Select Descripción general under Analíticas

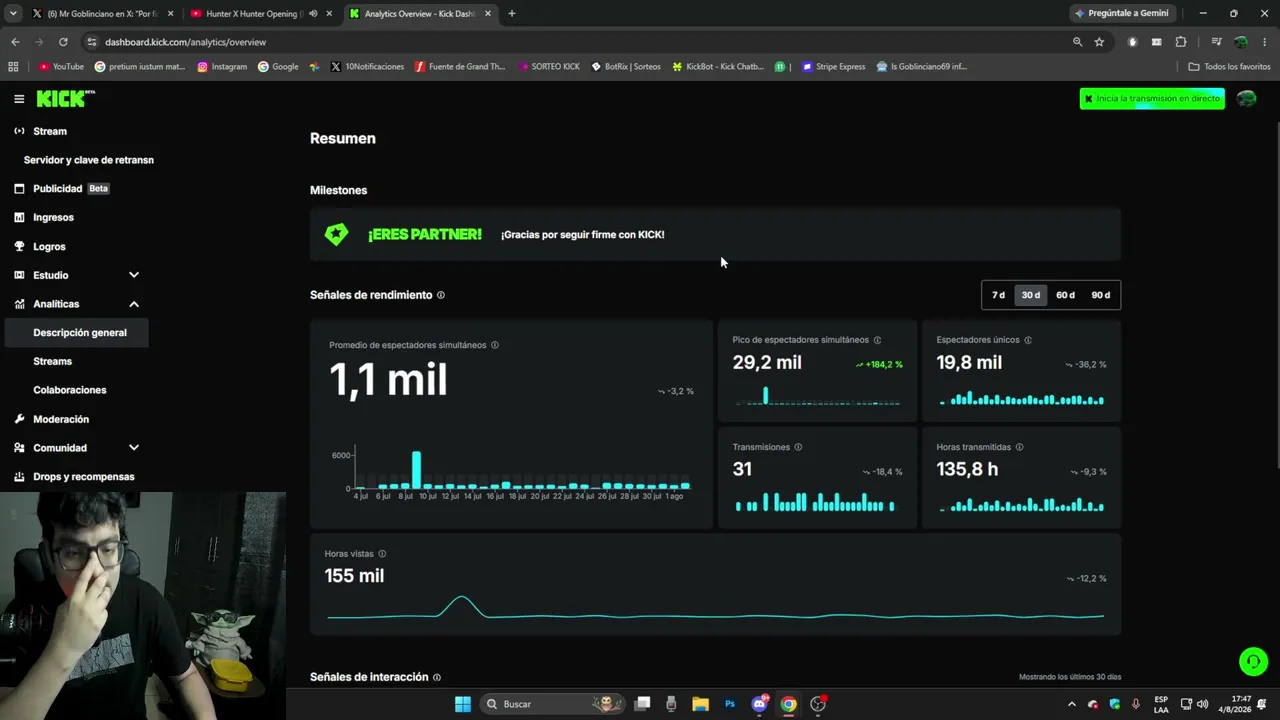tap(79, 333)
